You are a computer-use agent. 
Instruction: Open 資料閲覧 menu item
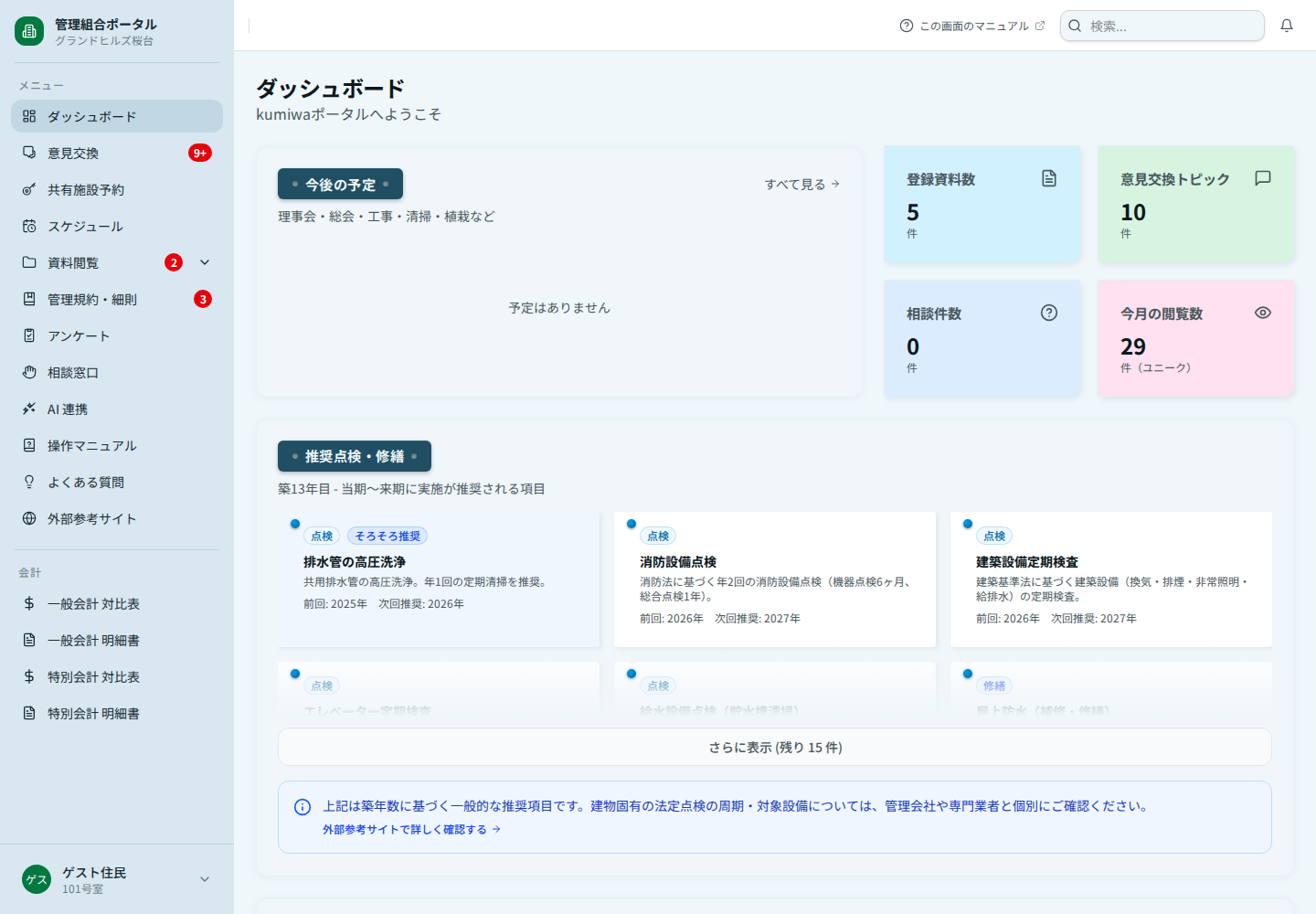(117, 262)
